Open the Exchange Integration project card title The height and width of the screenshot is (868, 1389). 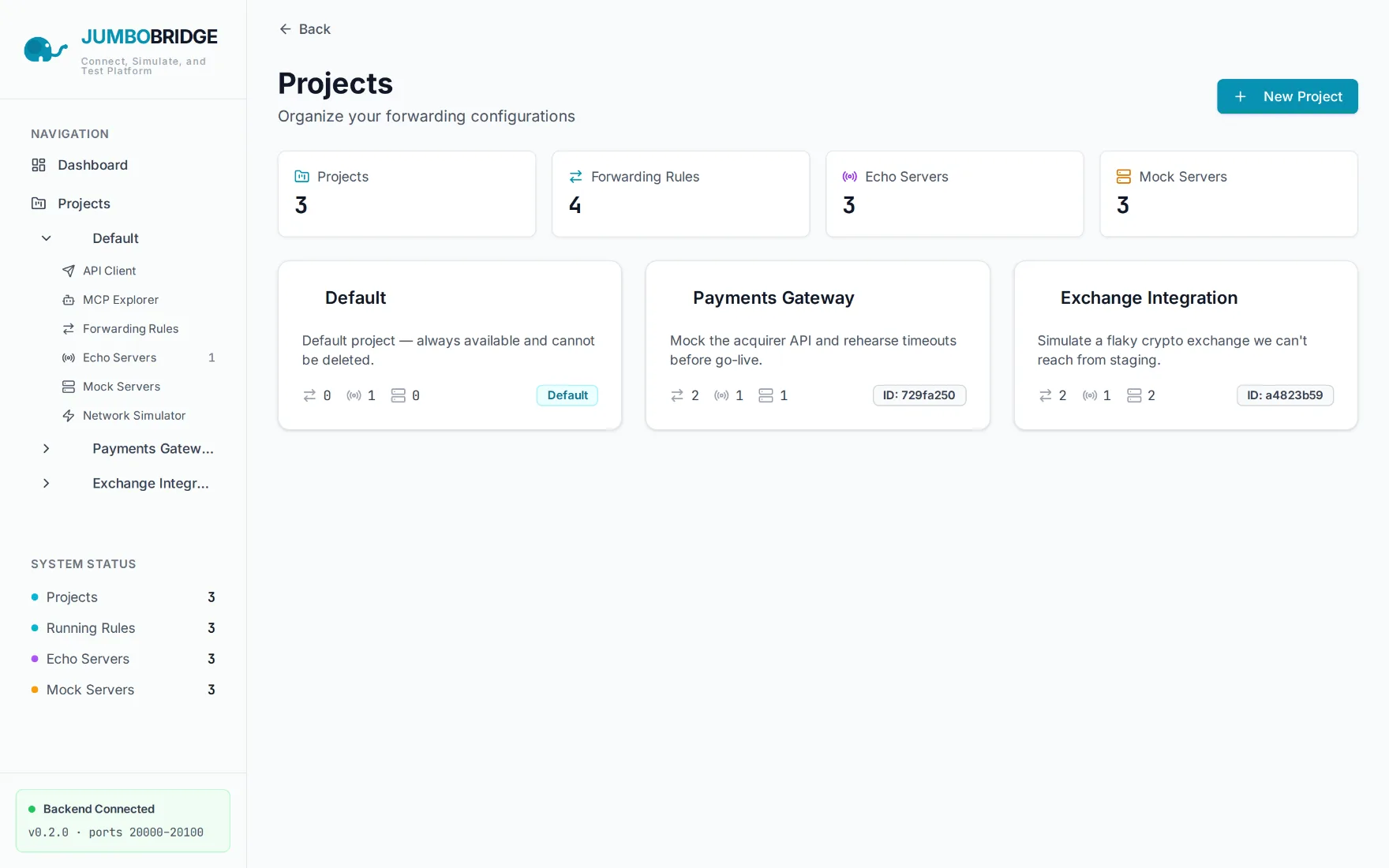[x=1149, y=297]
